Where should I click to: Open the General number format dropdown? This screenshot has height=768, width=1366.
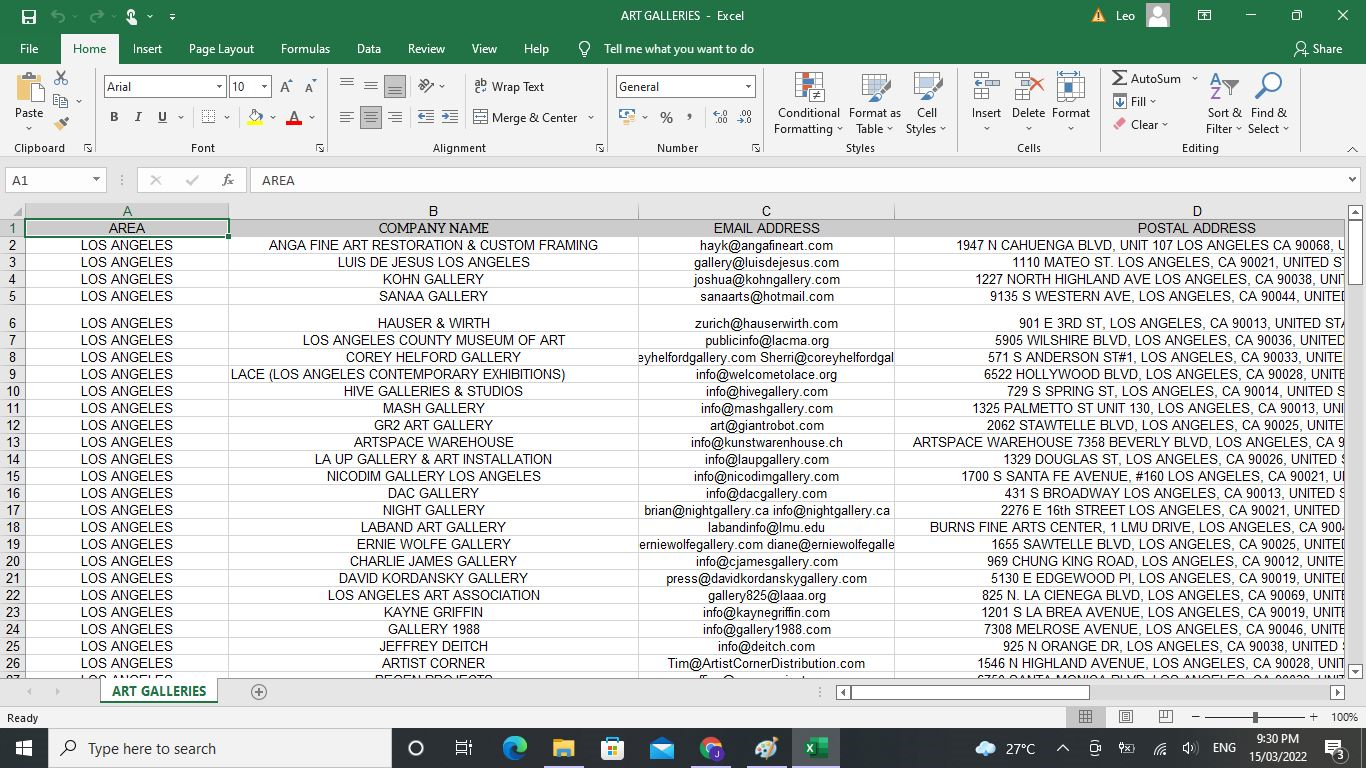pyautogui.click(x=747, y=87)
